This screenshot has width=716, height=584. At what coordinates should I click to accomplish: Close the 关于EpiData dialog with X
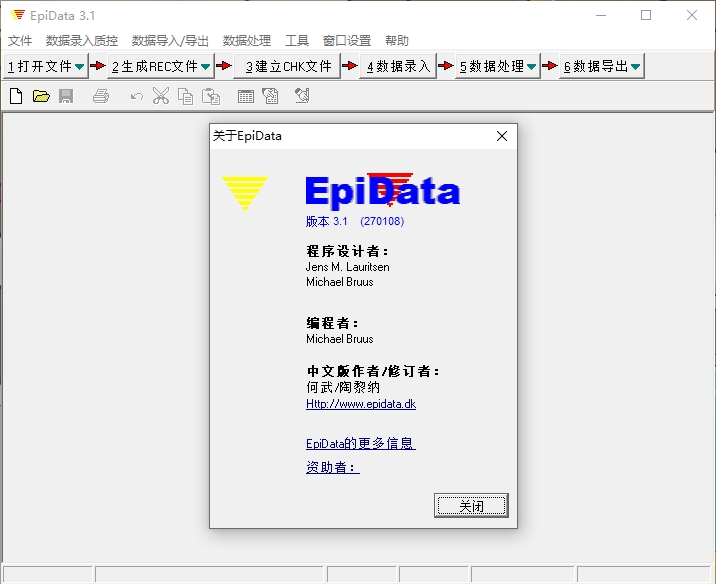(x=502, y=136)
